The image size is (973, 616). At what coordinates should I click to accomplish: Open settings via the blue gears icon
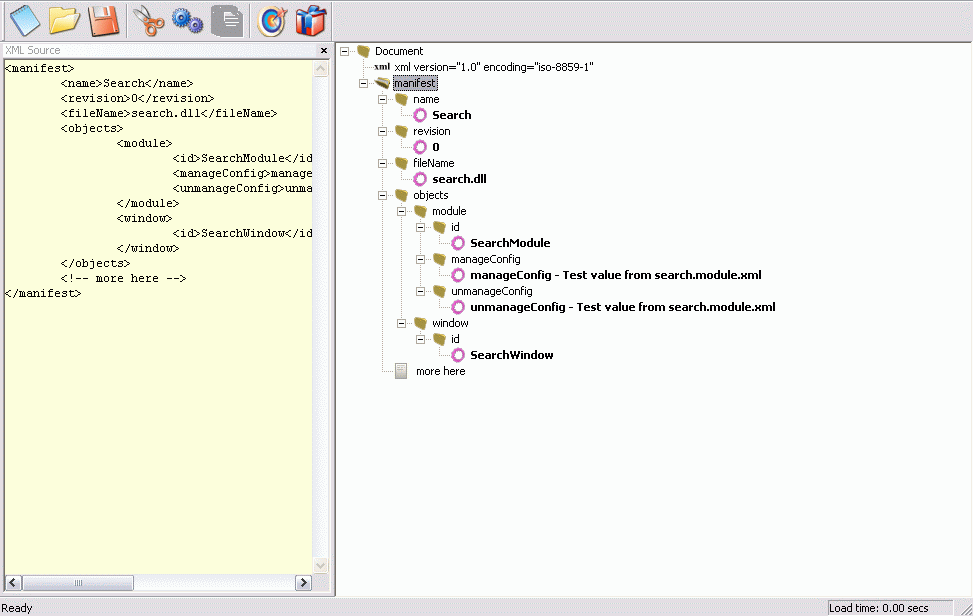tap(186, 20)
